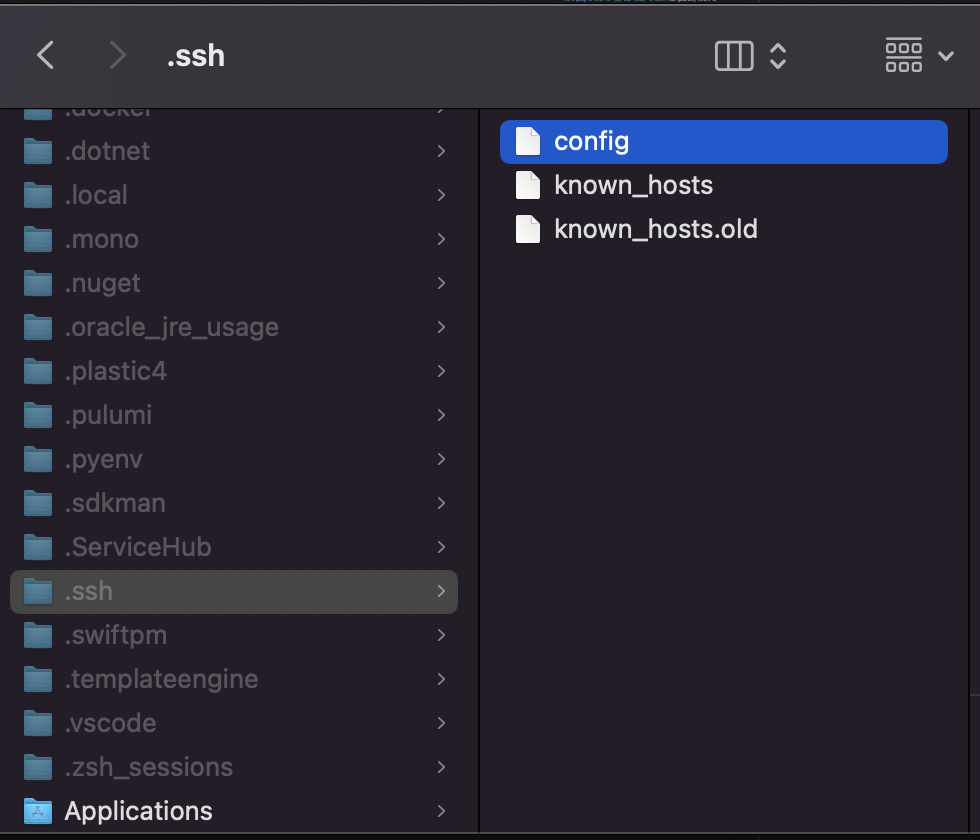This screenshot has width=980, height=840.
Task: Click the group-by grid icon
Action: point(904,55)
